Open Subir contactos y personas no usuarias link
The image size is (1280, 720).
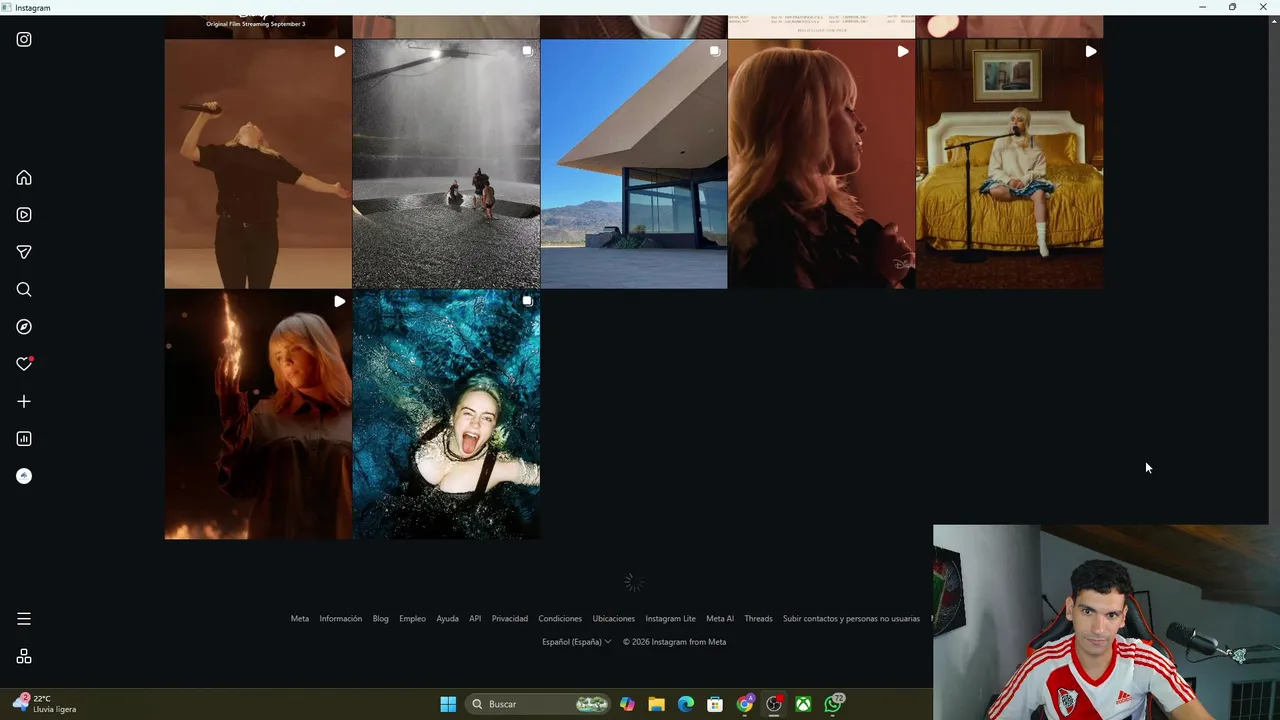[x=851, y=619]
